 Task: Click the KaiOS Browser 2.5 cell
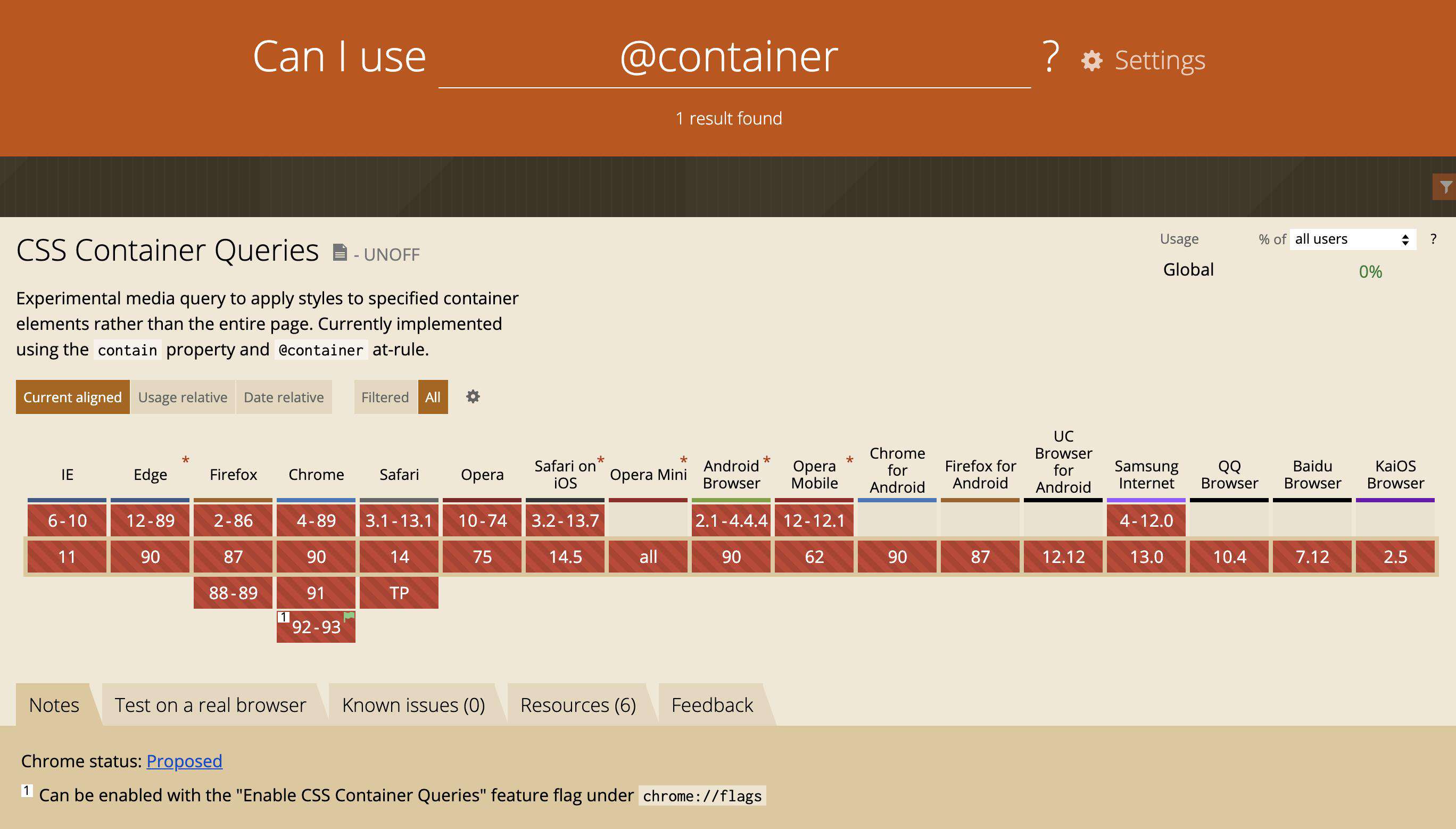[x=1395, y=556]
